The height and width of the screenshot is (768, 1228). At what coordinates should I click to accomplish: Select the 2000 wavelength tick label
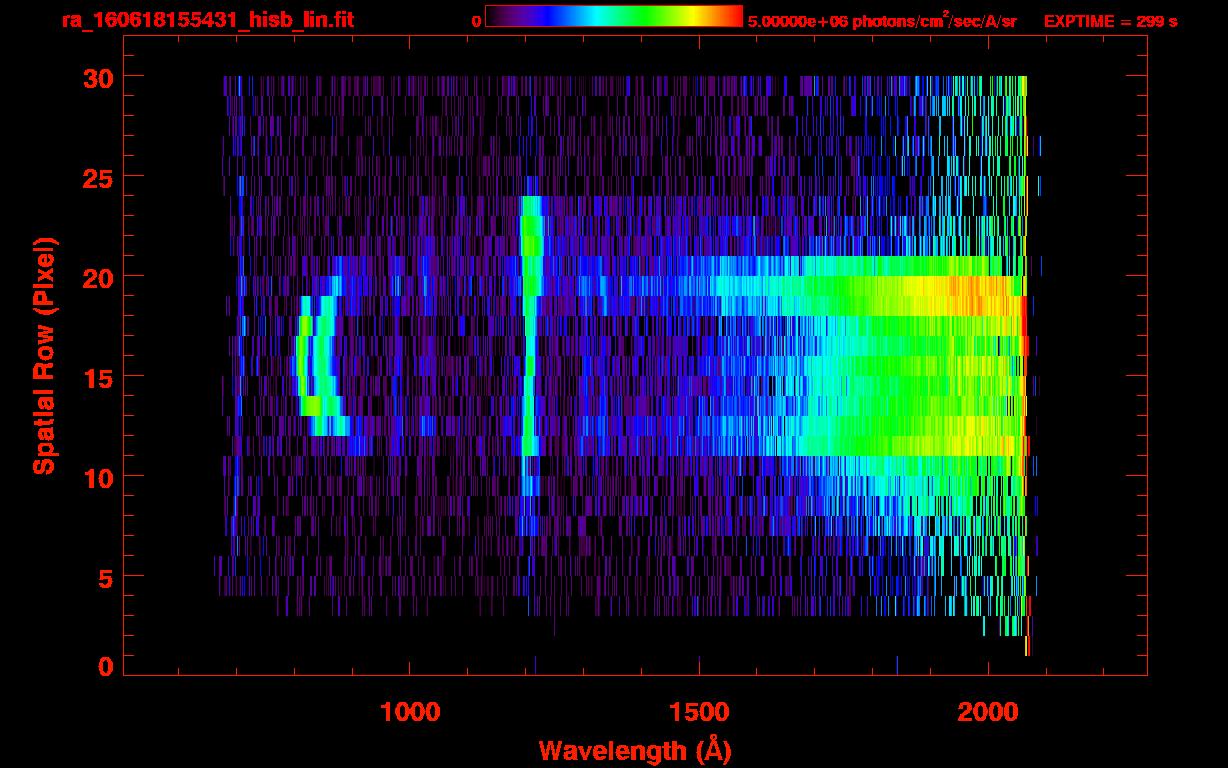click(989, 712)
